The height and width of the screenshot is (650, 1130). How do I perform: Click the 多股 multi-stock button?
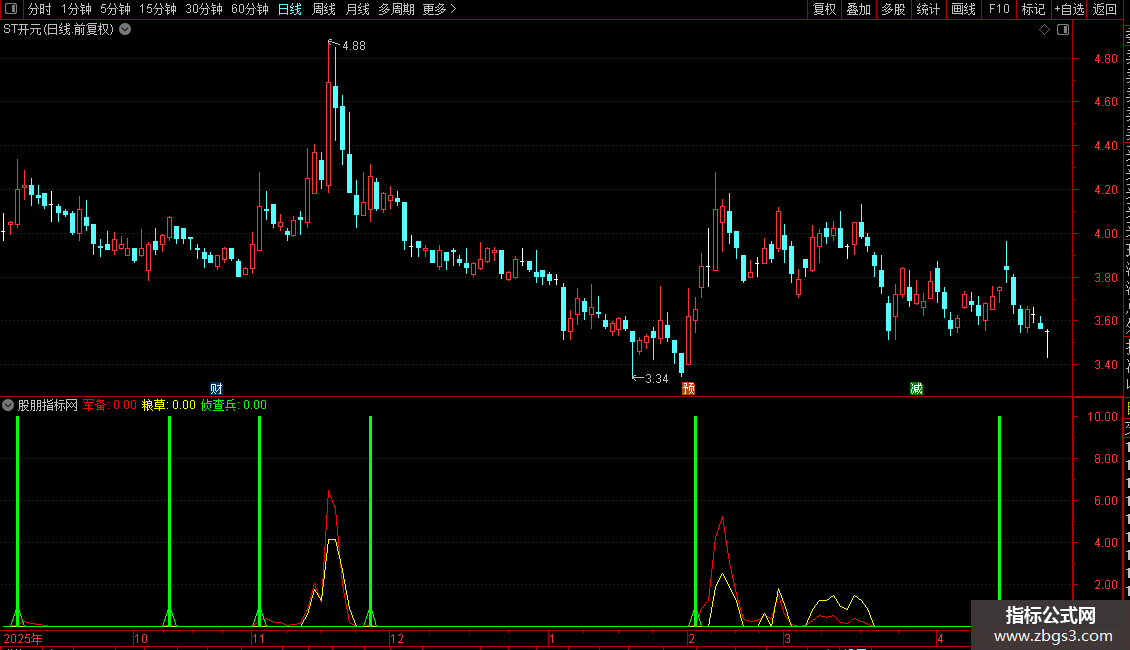coord(893,9)
